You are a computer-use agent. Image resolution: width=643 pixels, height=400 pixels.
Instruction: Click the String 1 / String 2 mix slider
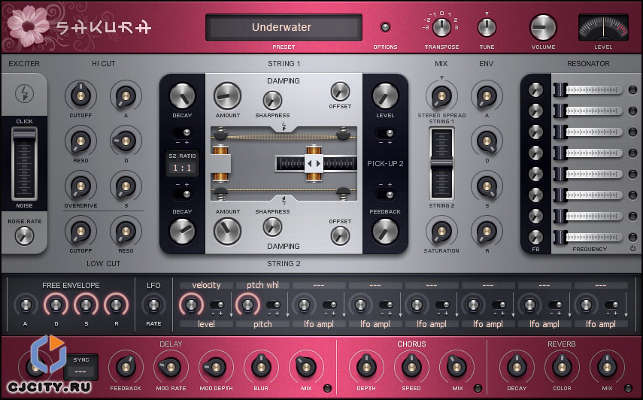point(442,163)
